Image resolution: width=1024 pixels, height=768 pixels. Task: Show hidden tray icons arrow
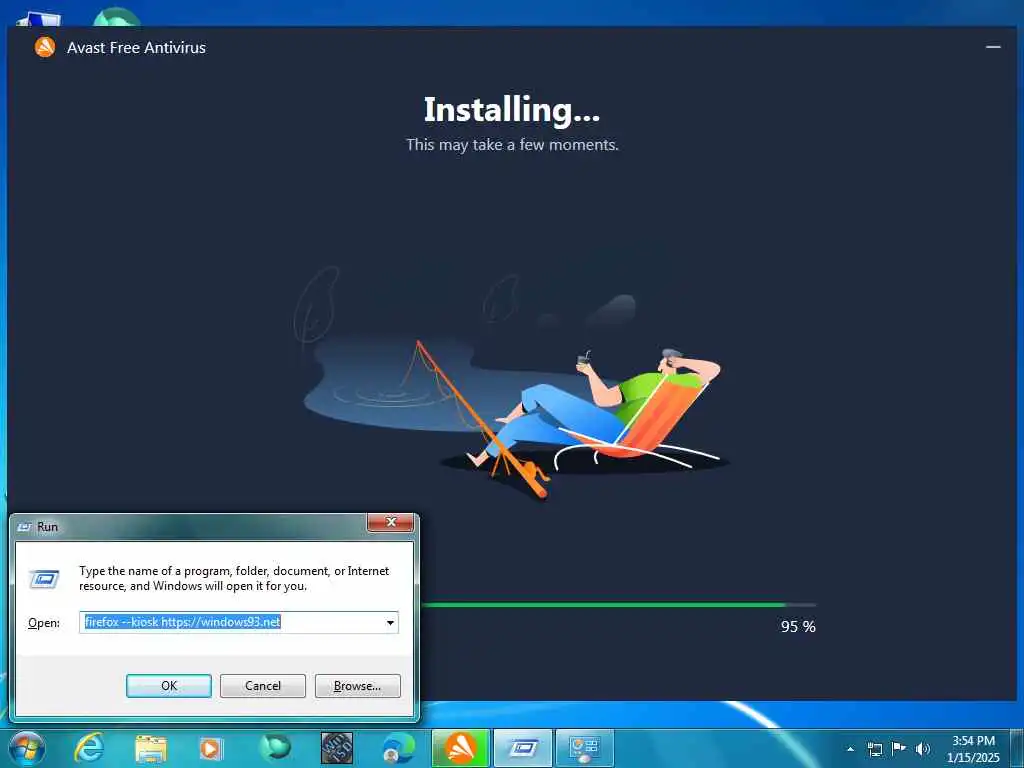click(850, 749)
